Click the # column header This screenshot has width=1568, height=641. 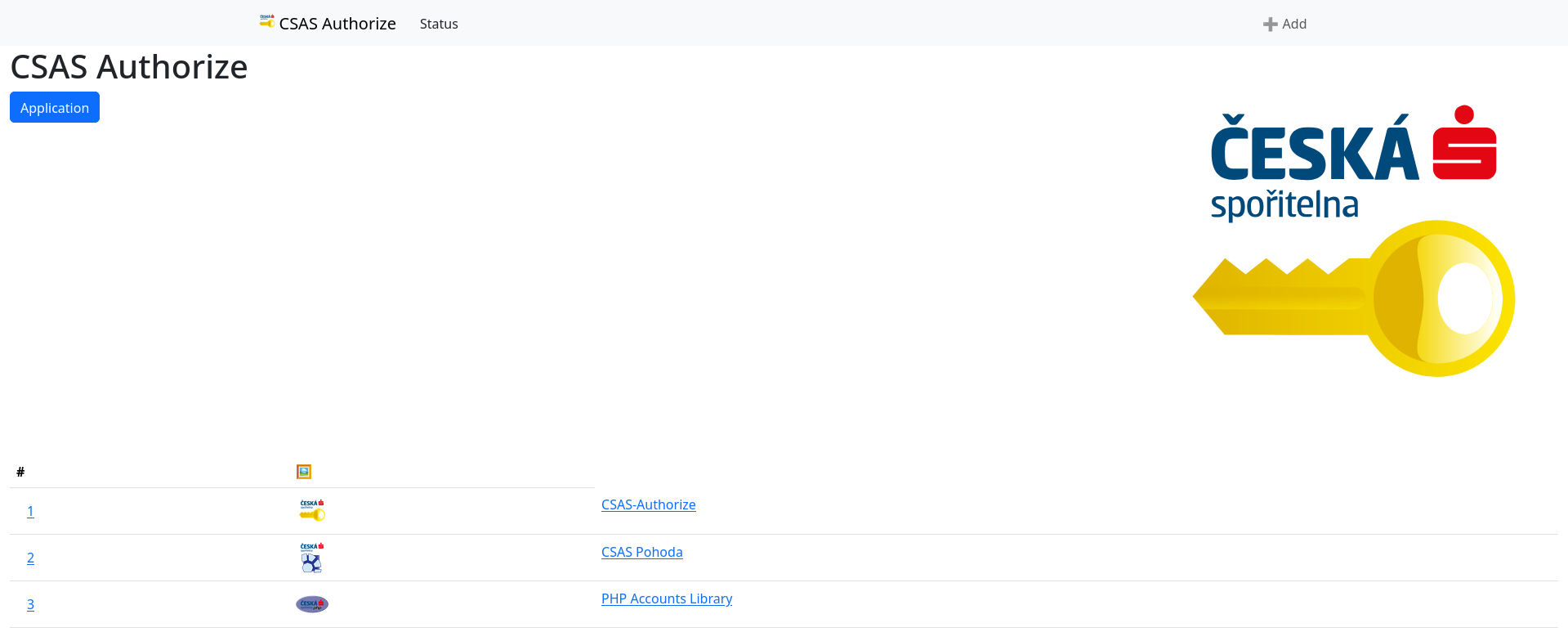(20, 472)
